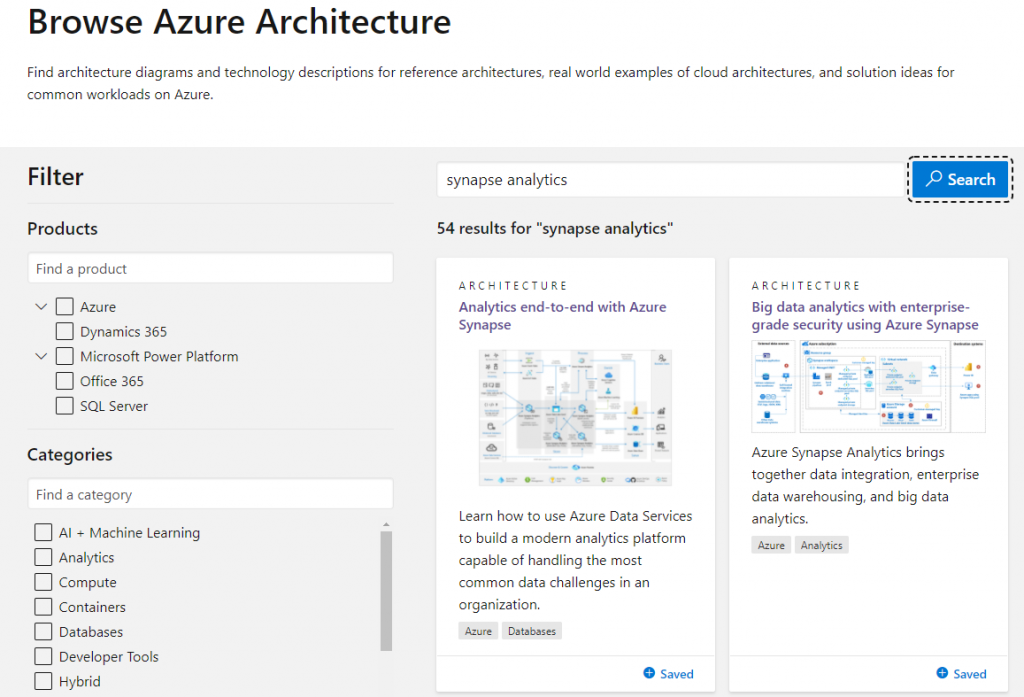Open Big data analytics with enterprise-grade security link
The height and width of the screenshot is (697, 1024).
coord(865,316)
